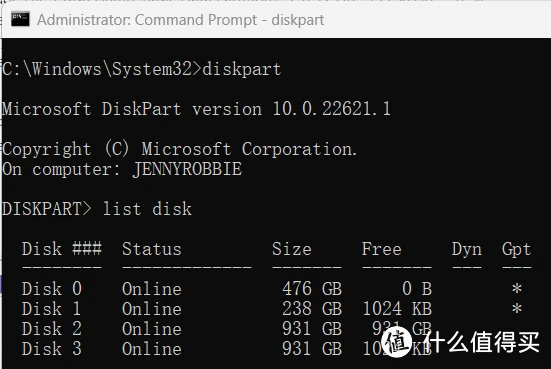The image size is (551, 369).
Task: Click the window title 'Administrator: Command Prompt - diskpart'
Action: [181, 20]
